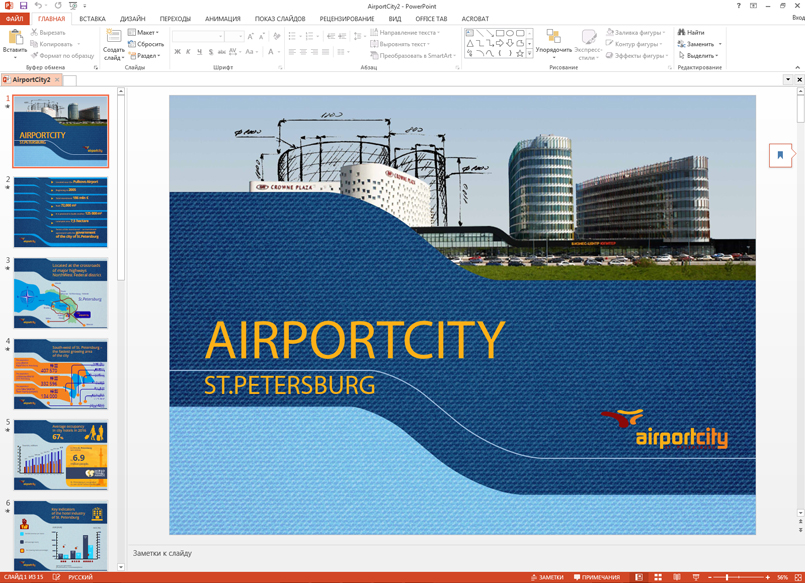Select slide 3 thumbnail in panel
This screenshot has height=583, width=805.
coord(61,293)
